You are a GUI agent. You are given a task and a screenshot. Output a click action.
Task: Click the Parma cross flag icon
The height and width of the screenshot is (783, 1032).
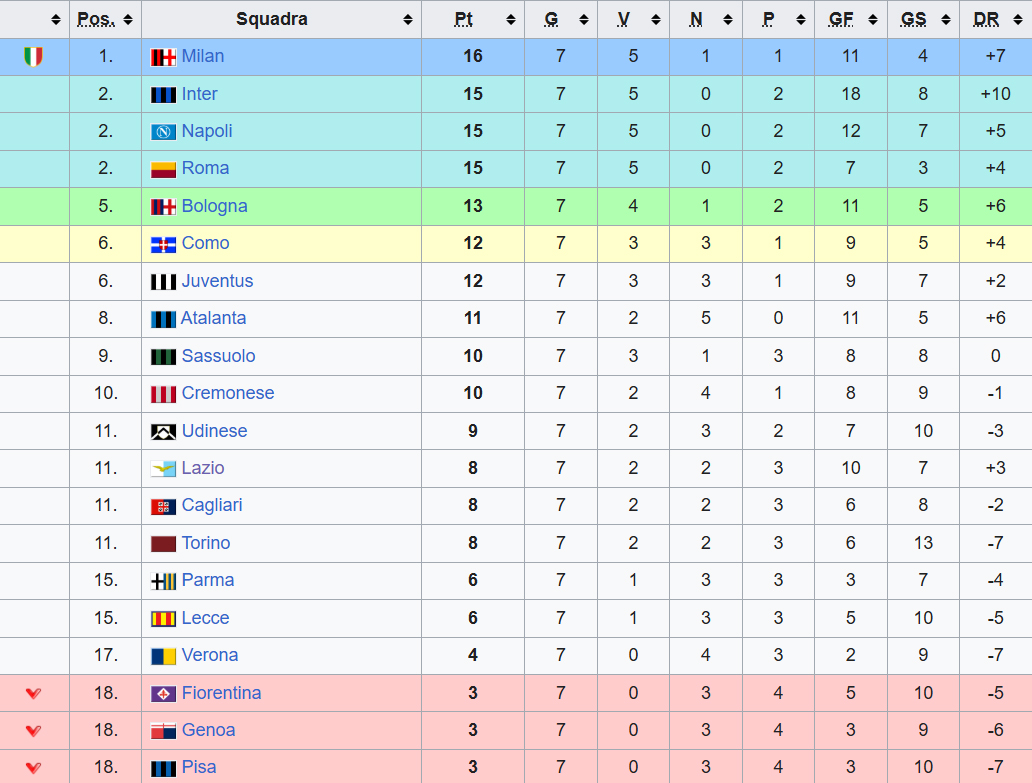[x=163, y=581]
